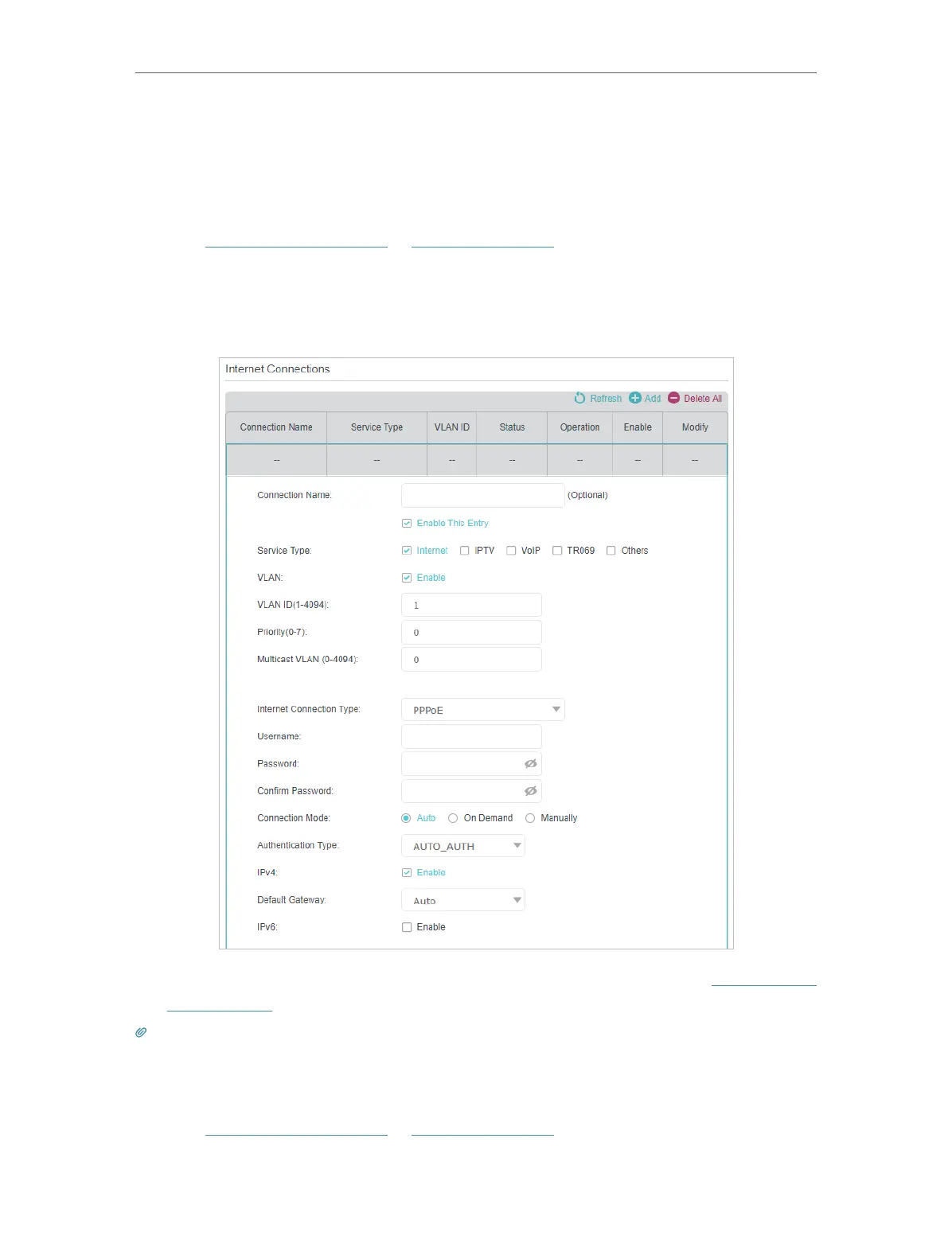Check the Others service type
Viewport: 952px width, 1259px height.
click(x=611, y=551)
